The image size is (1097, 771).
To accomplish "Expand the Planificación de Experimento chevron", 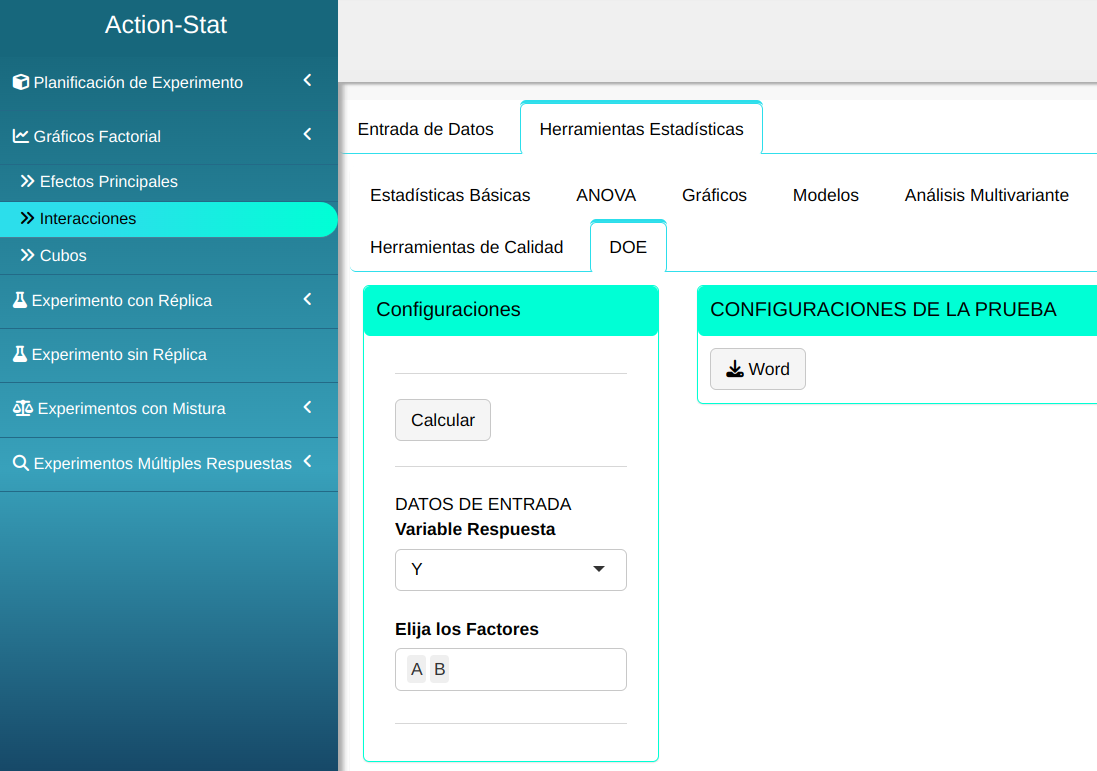I will 307,80.
